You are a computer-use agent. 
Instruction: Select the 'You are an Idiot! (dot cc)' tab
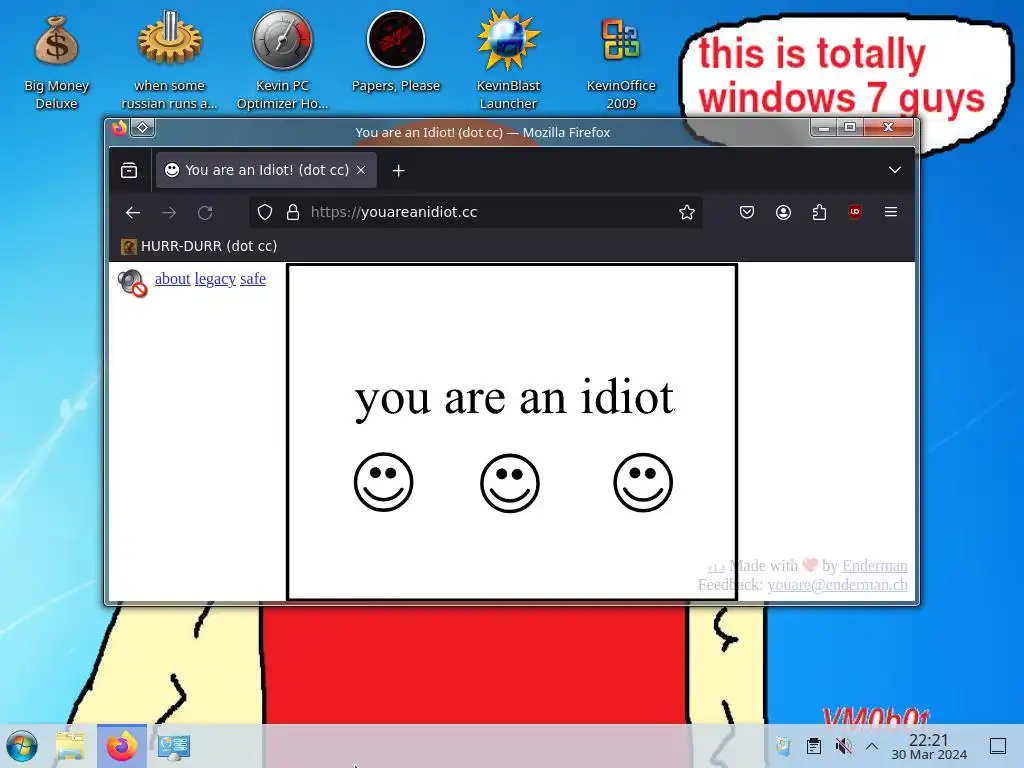pyautogui.click(x=266, y=170)
